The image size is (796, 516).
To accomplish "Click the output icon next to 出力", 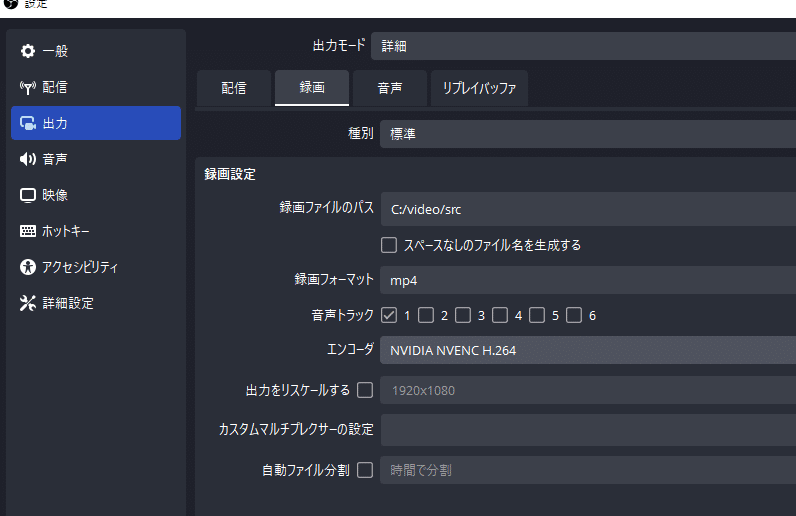I will 28,123.
